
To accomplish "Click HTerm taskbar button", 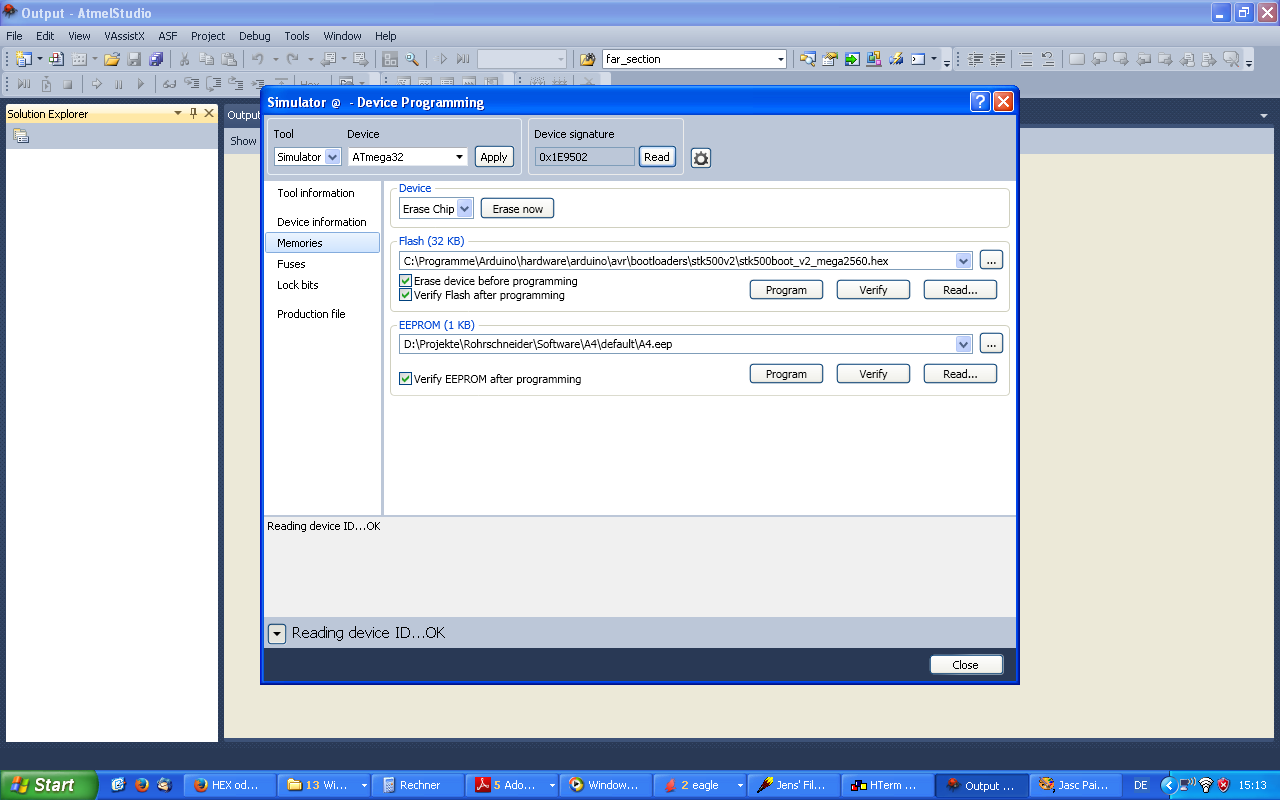I will pyautogui.click(x=886, y=785).
